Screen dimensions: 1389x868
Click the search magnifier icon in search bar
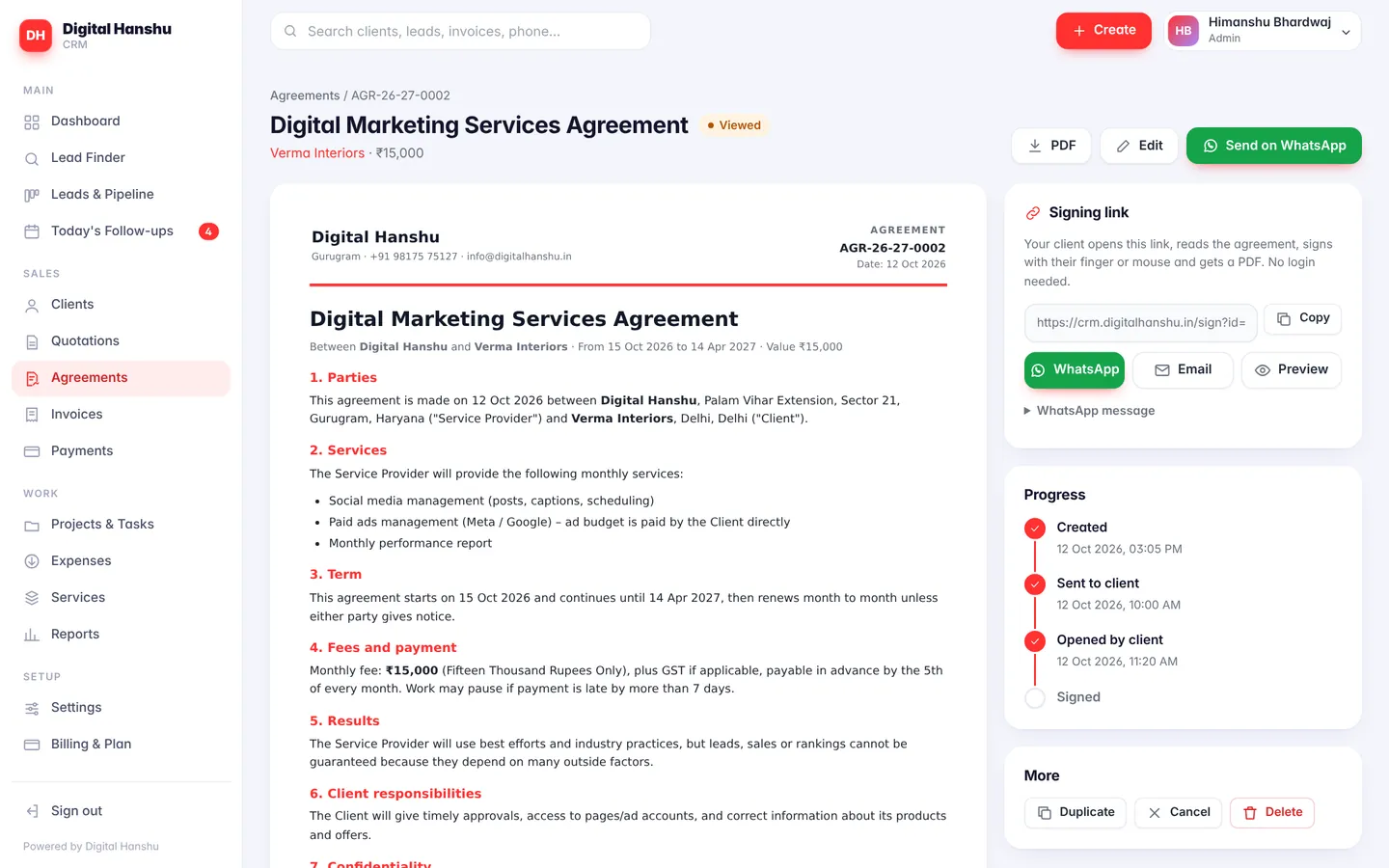tap(290, 32)
